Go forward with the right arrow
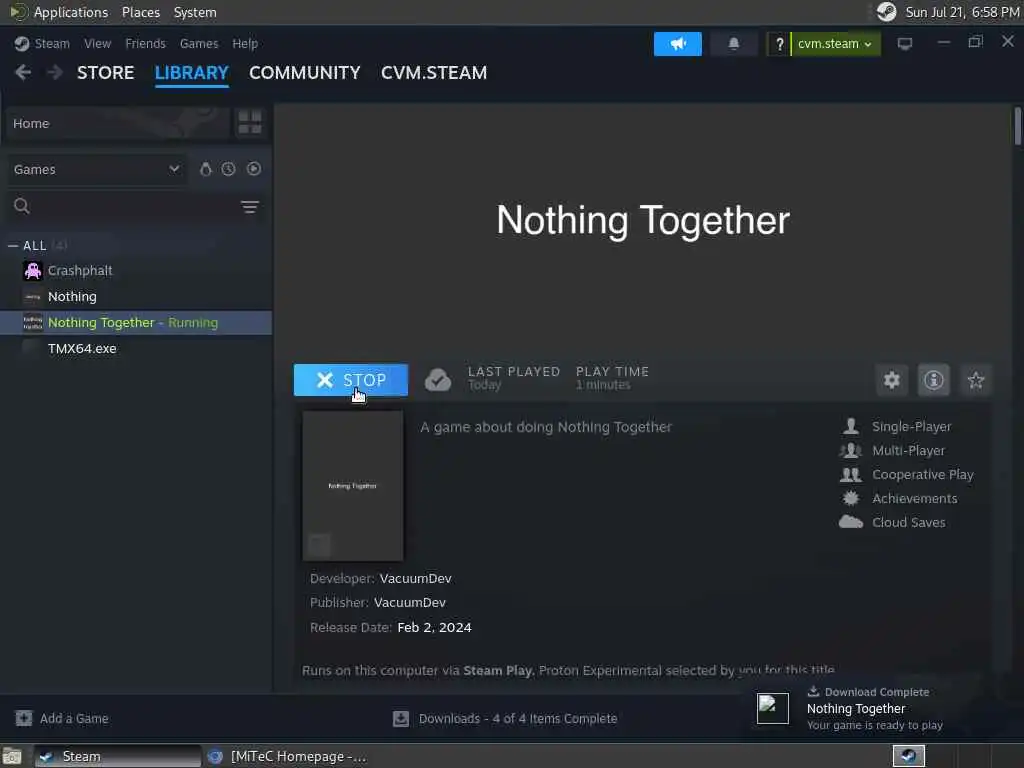This screenshot has width=1024, height=768. click(55, 72)
